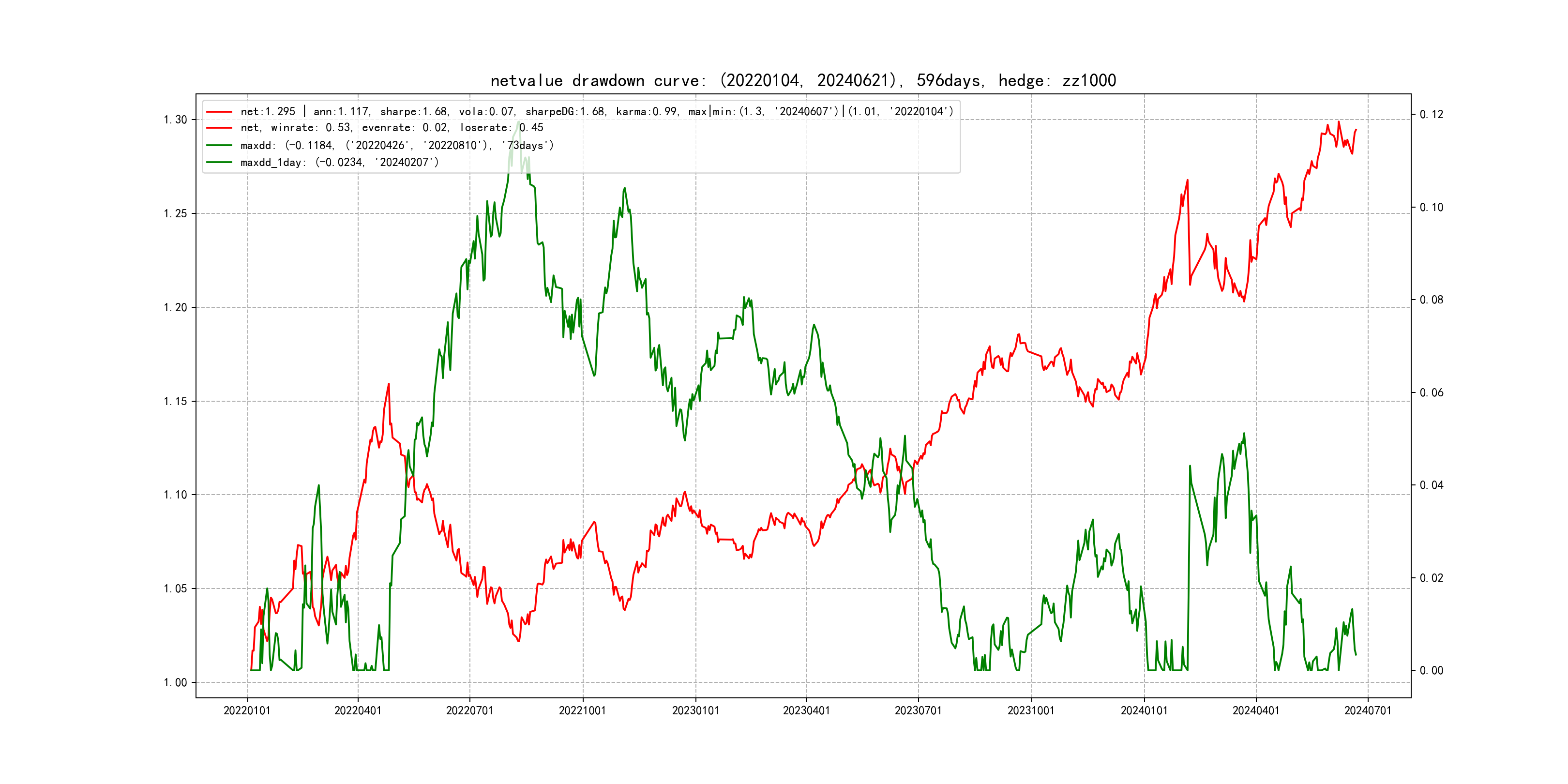
Task: Click the right y-axis label 0.00
Action: pos(1431,670)
